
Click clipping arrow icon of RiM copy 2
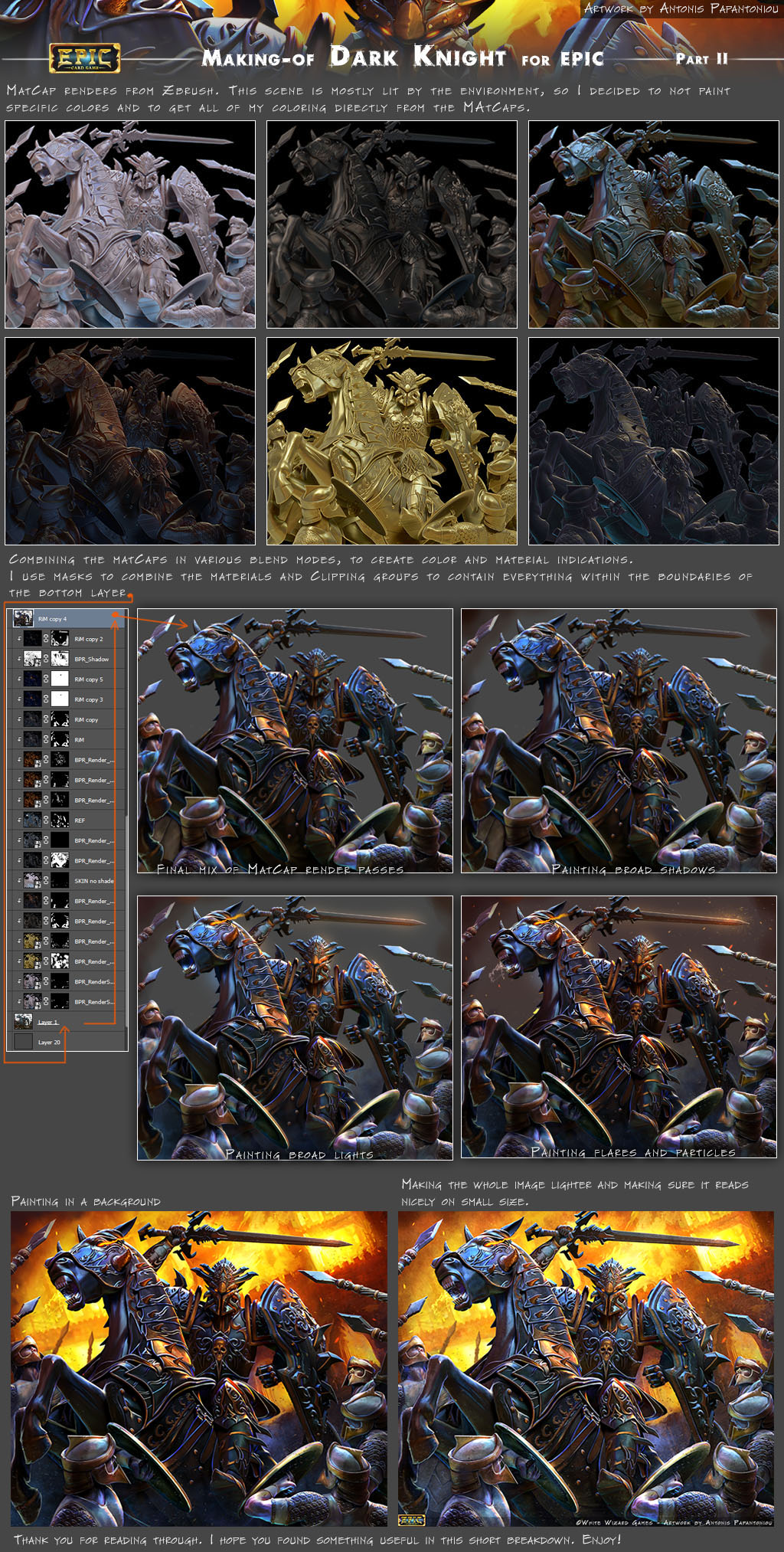point(19,638)
